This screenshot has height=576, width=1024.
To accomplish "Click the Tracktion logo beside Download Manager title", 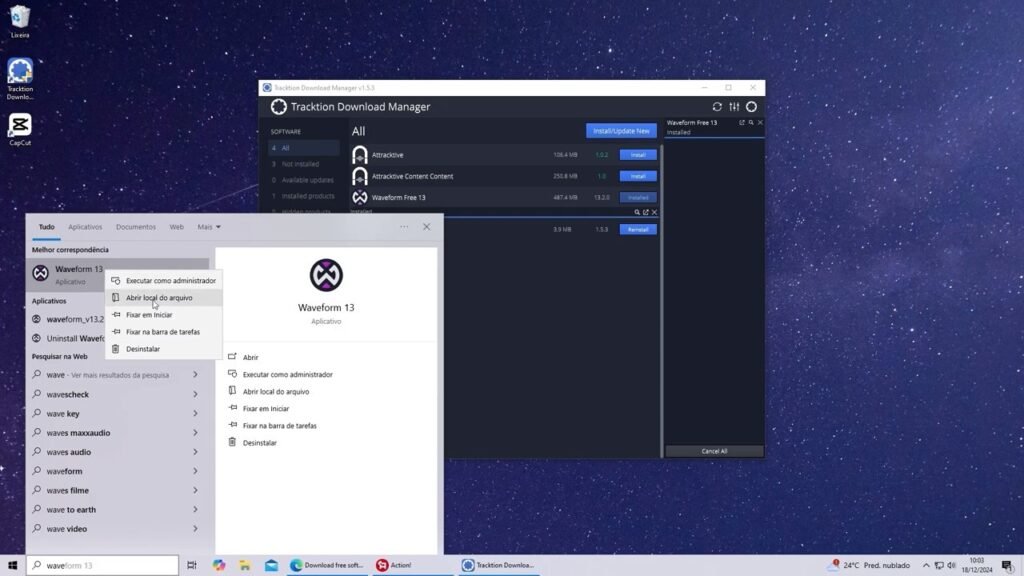I will (x=279, y=106).
